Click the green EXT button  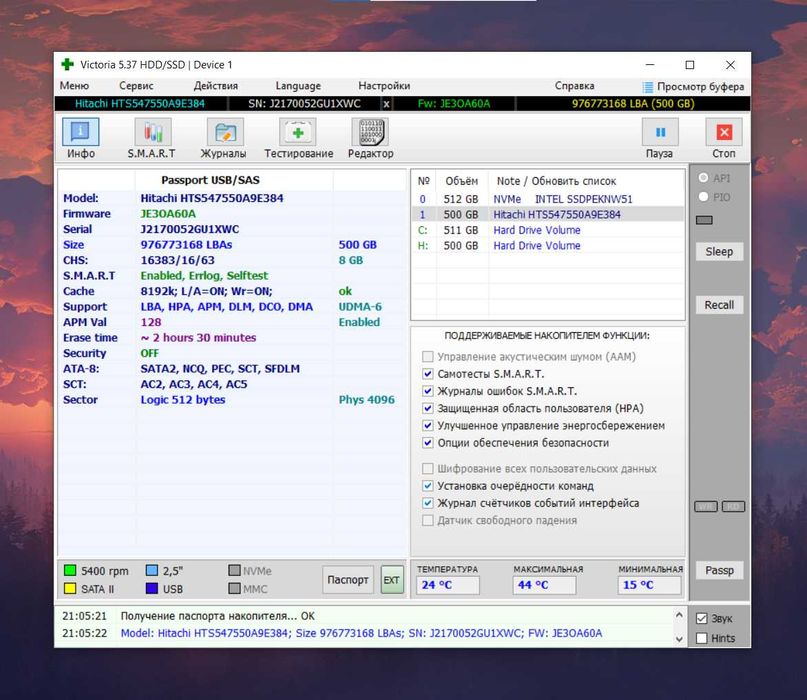click(x=392, y=580)
